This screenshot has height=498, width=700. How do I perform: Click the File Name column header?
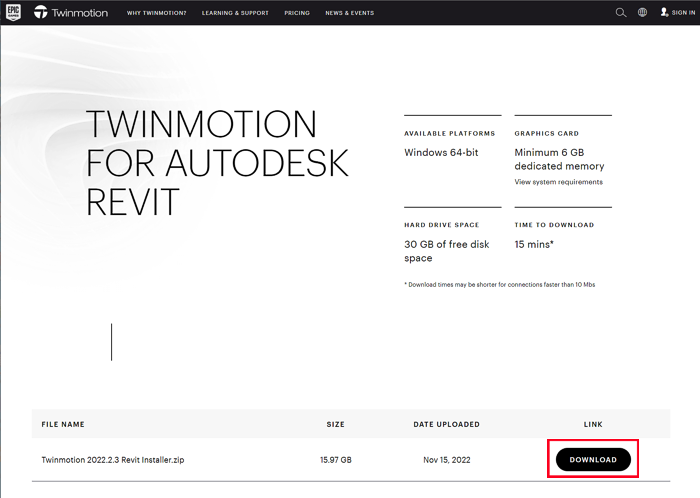[x=63, y=424]
